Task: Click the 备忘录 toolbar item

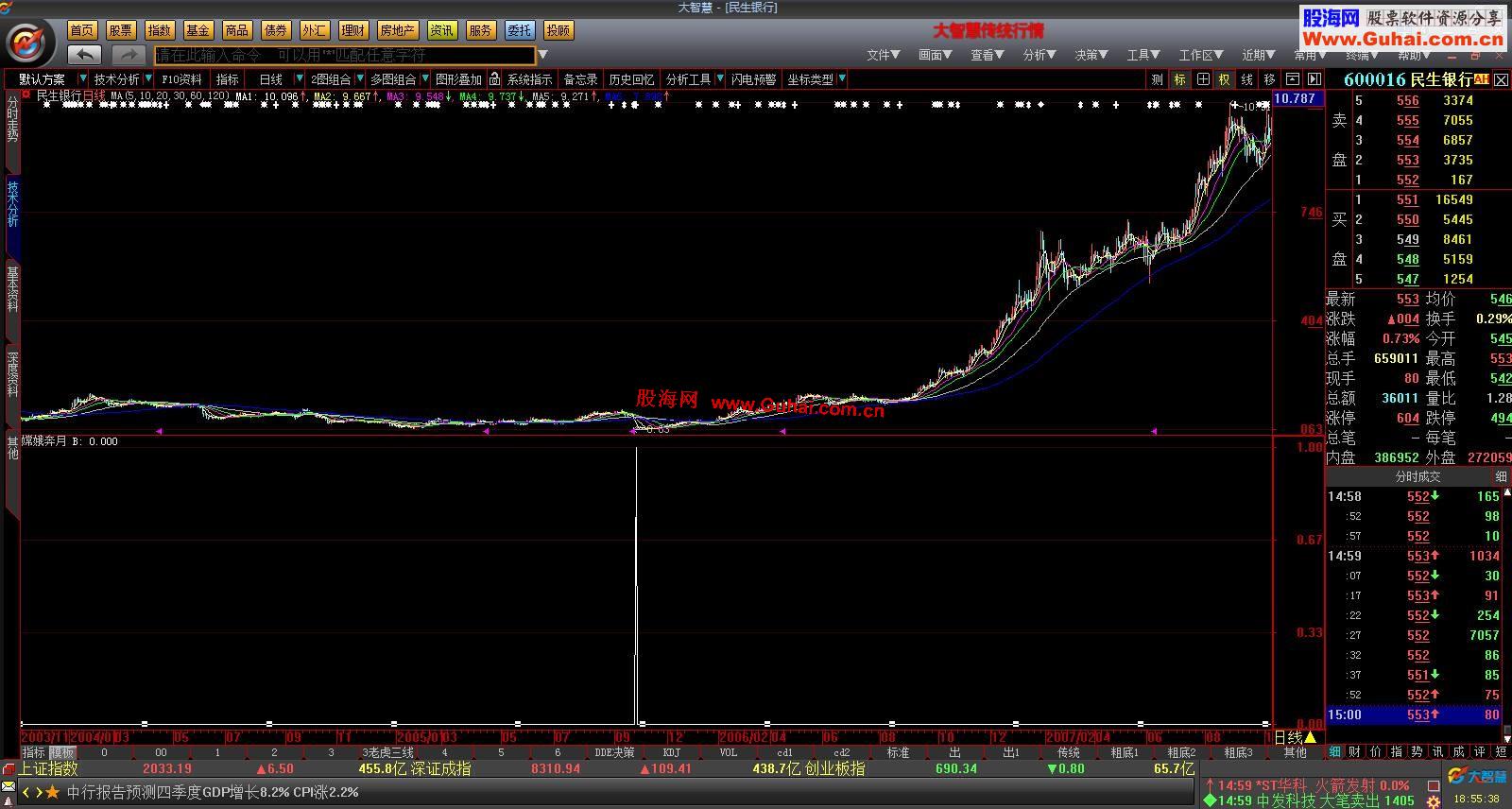Action: pos(580,79)
